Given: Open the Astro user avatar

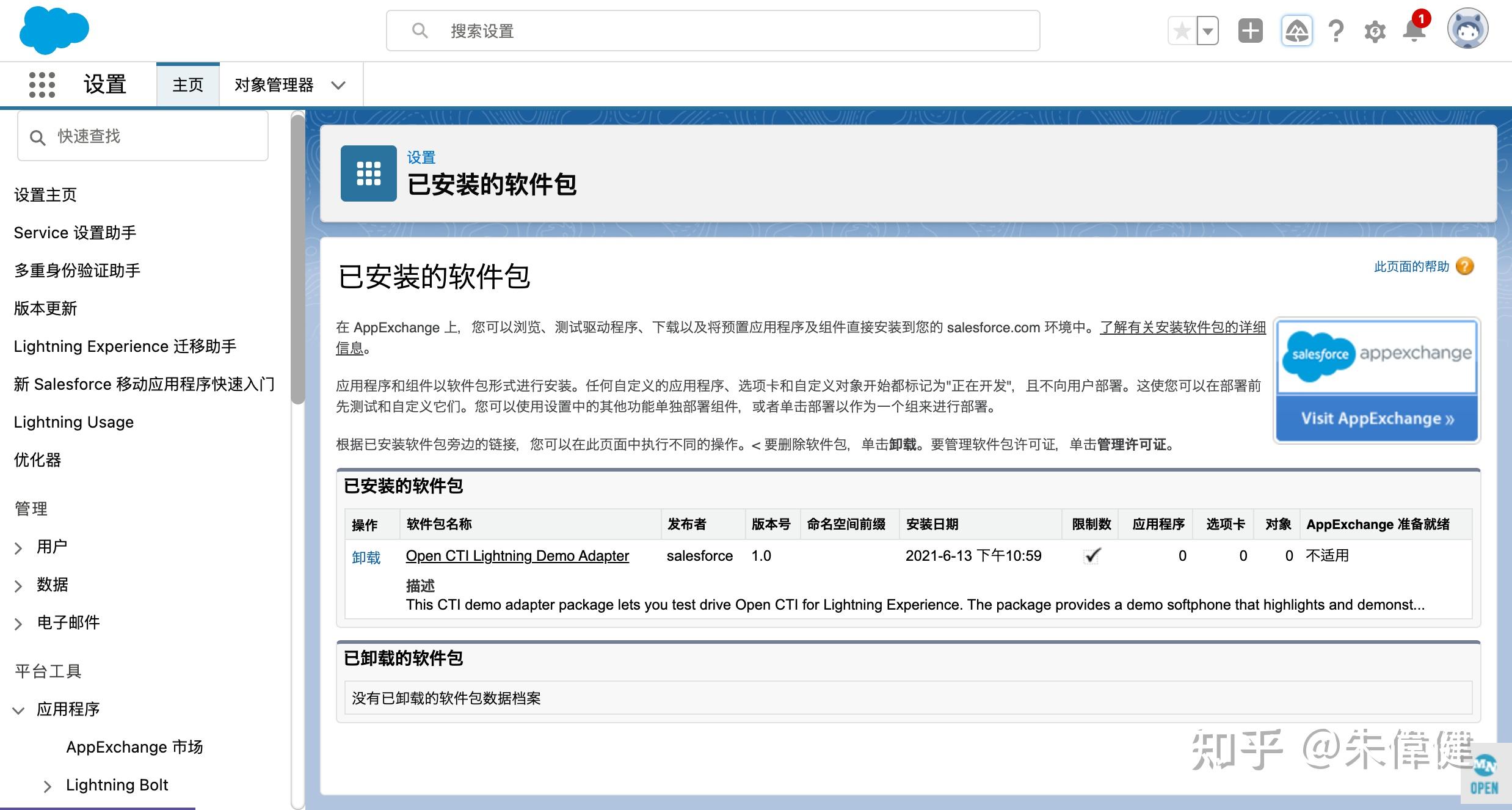Looking at the screenshot, I should (1469, 28).
